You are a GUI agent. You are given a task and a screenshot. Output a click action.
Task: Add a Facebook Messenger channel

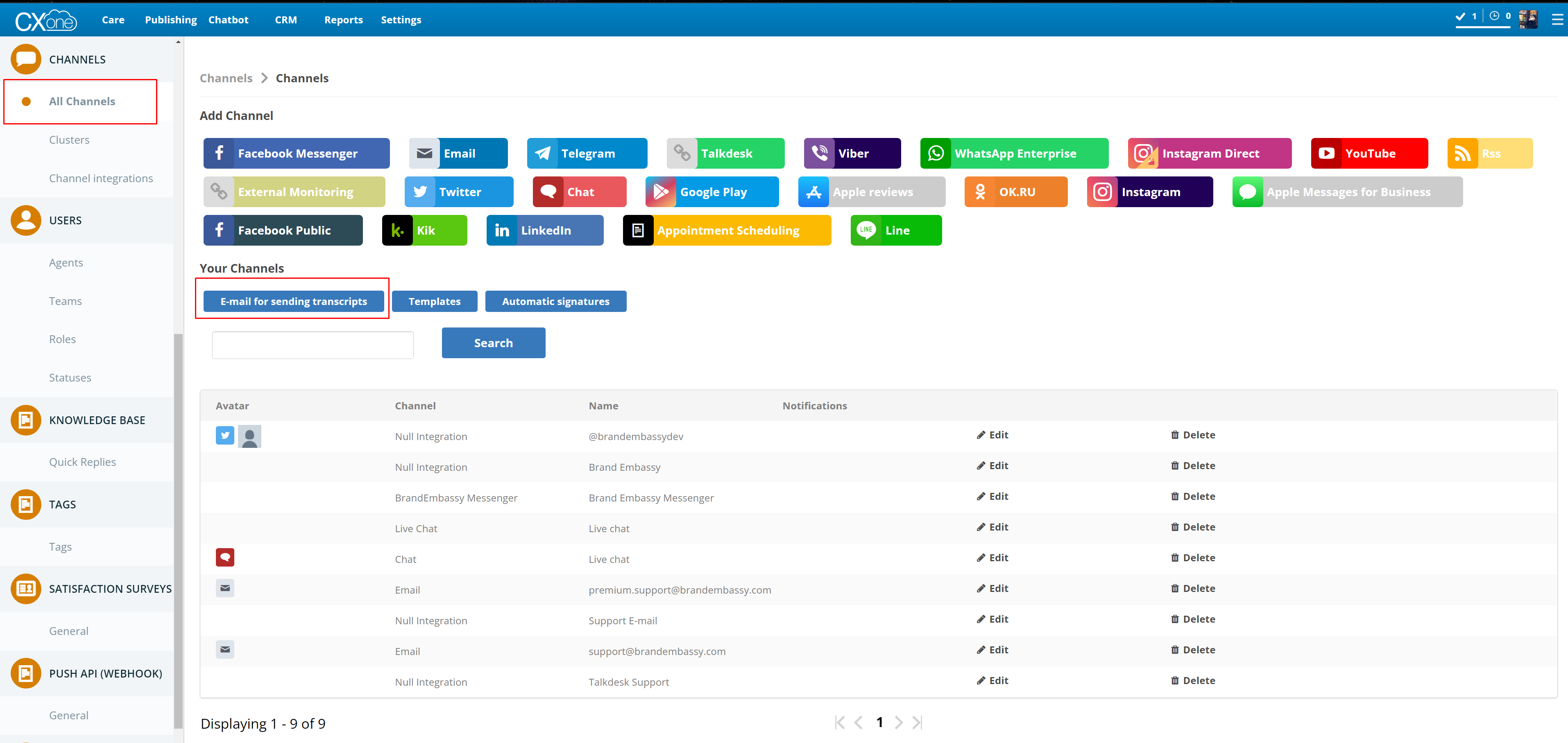297,154
